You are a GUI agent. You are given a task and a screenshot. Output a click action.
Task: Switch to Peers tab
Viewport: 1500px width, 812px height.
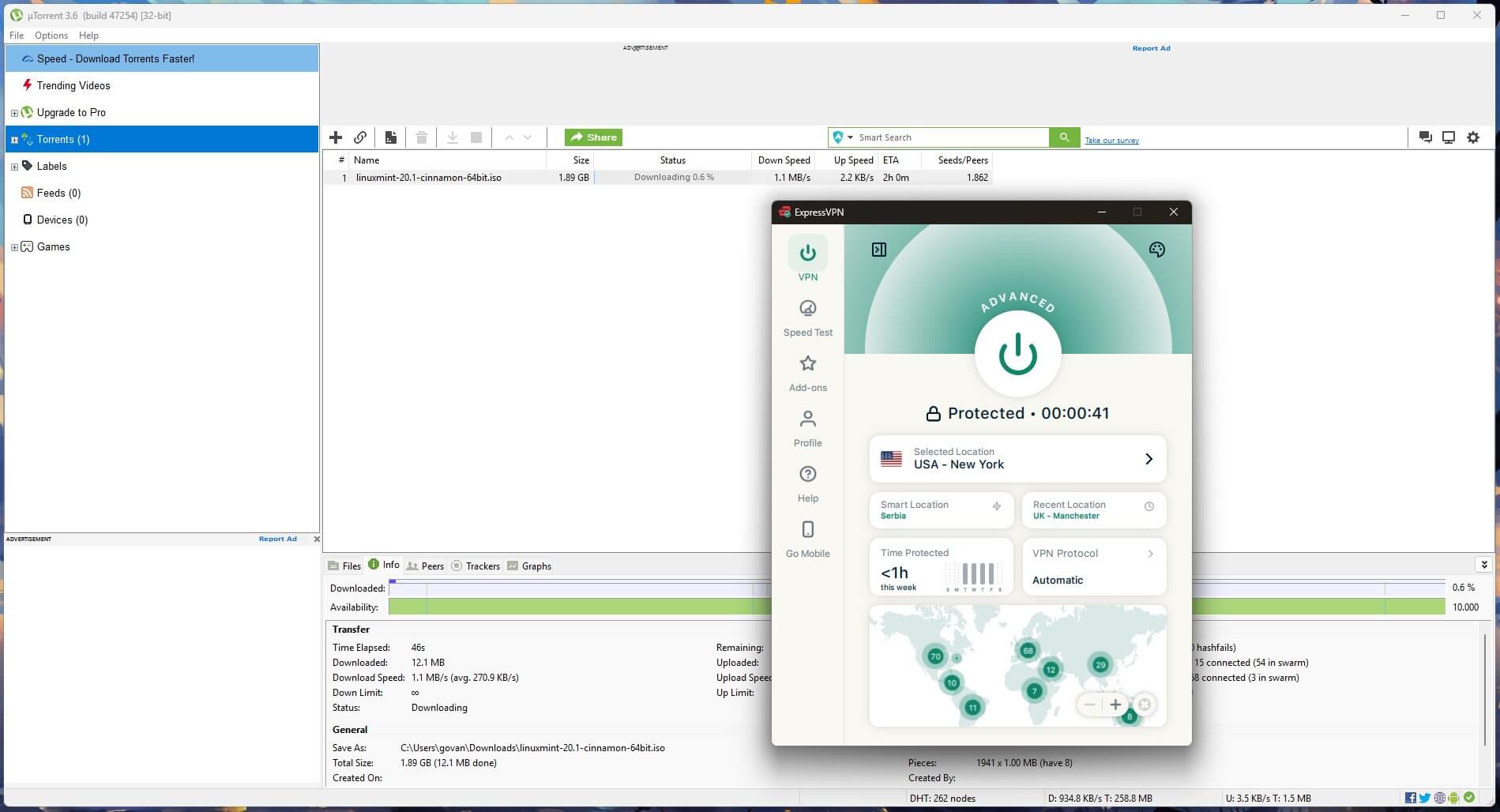425,566
